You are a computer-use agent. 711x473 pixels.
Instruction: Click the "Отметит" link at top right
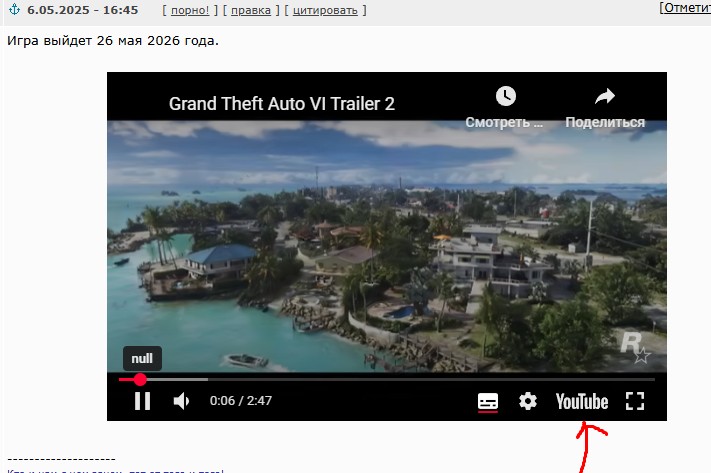click(686, 8)
